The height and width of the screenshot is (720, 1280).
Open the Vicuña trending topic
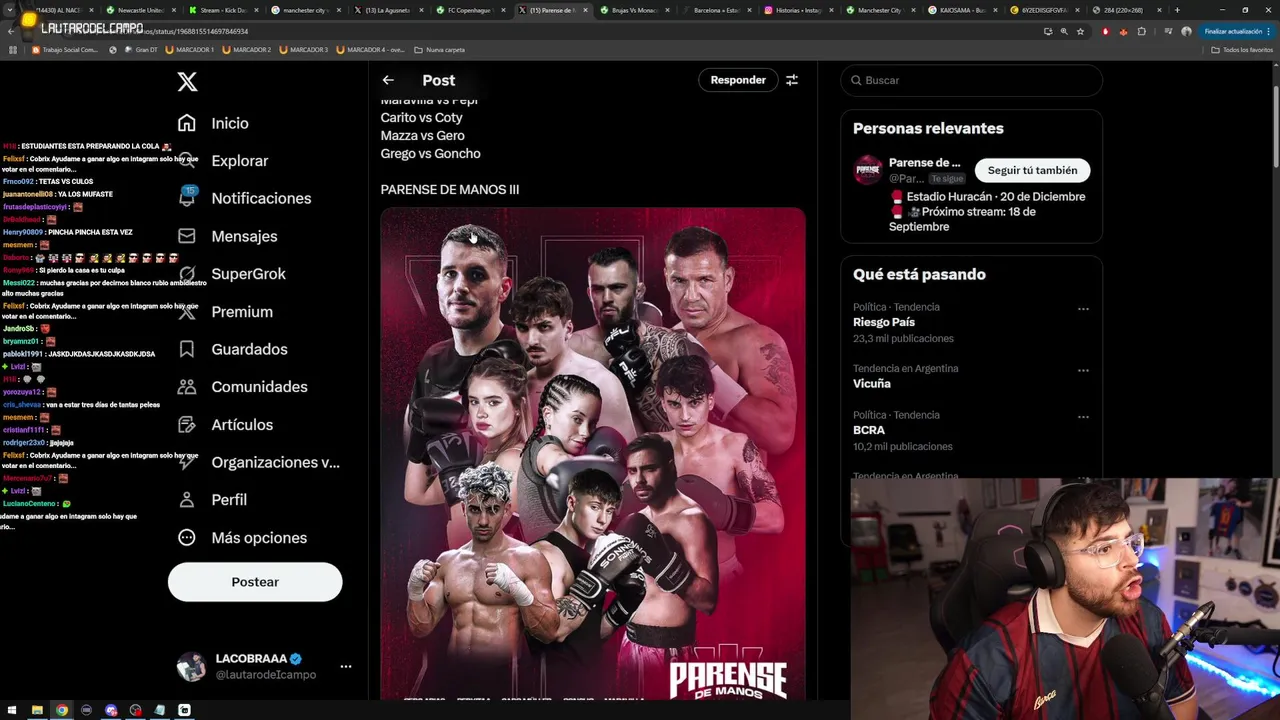pos(872,384)
